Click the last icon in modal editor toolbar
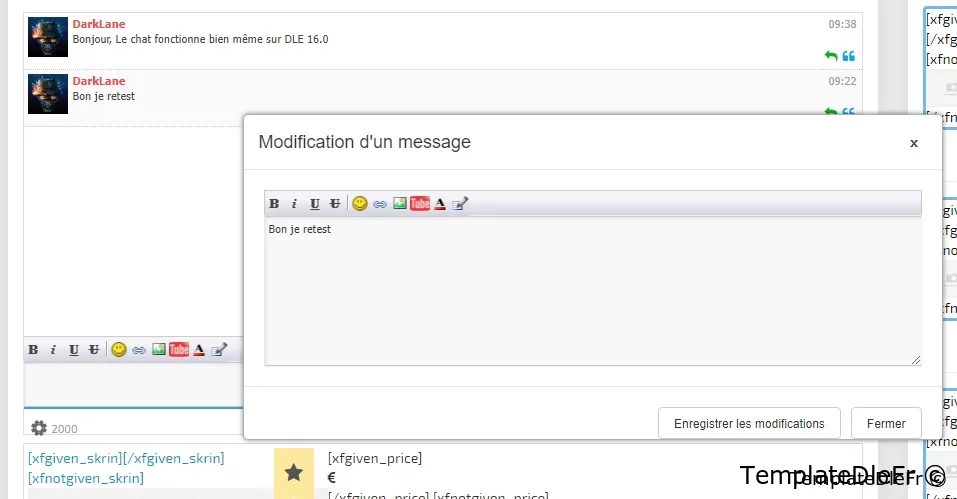Image resolution: width=957 pixels, height=499 pixels. 460,204
